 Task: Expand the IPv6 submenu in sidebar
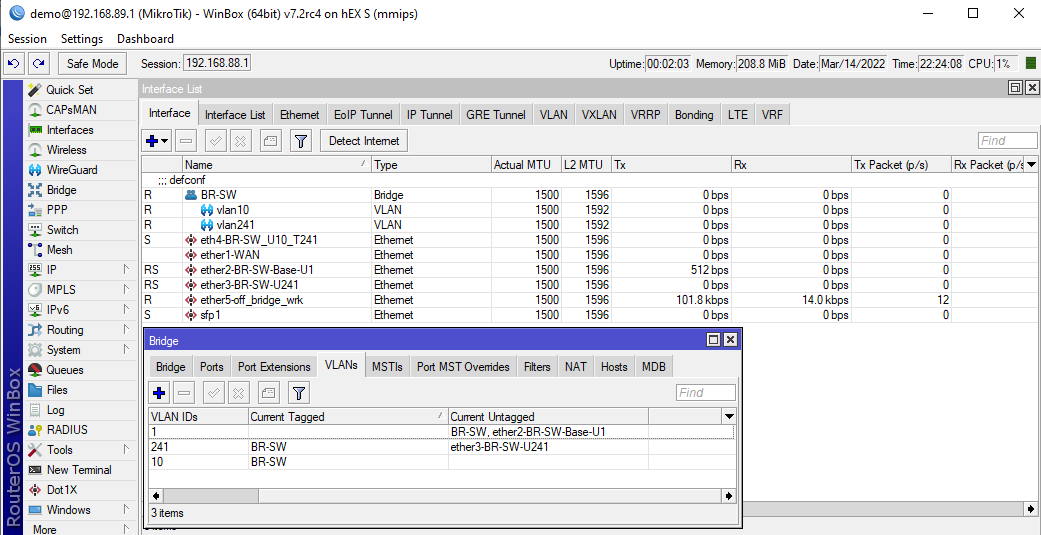(125, 310)
